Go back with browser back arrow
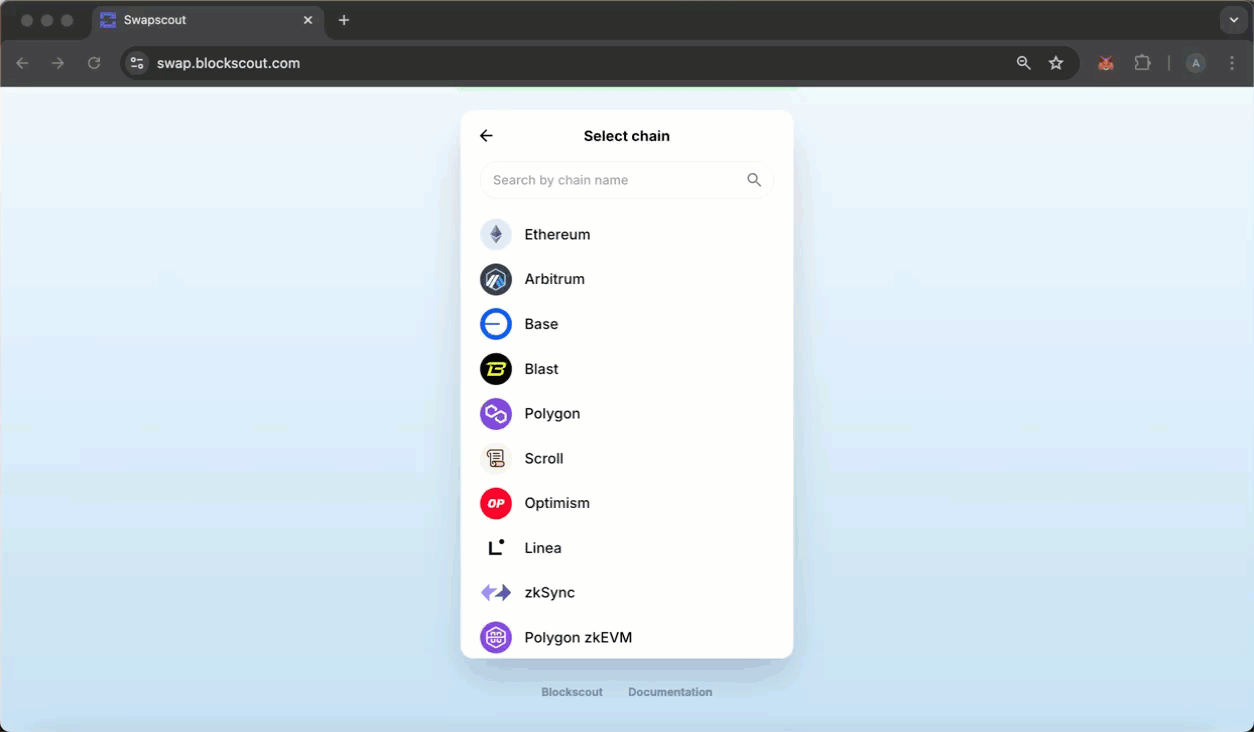 [22, 63]
